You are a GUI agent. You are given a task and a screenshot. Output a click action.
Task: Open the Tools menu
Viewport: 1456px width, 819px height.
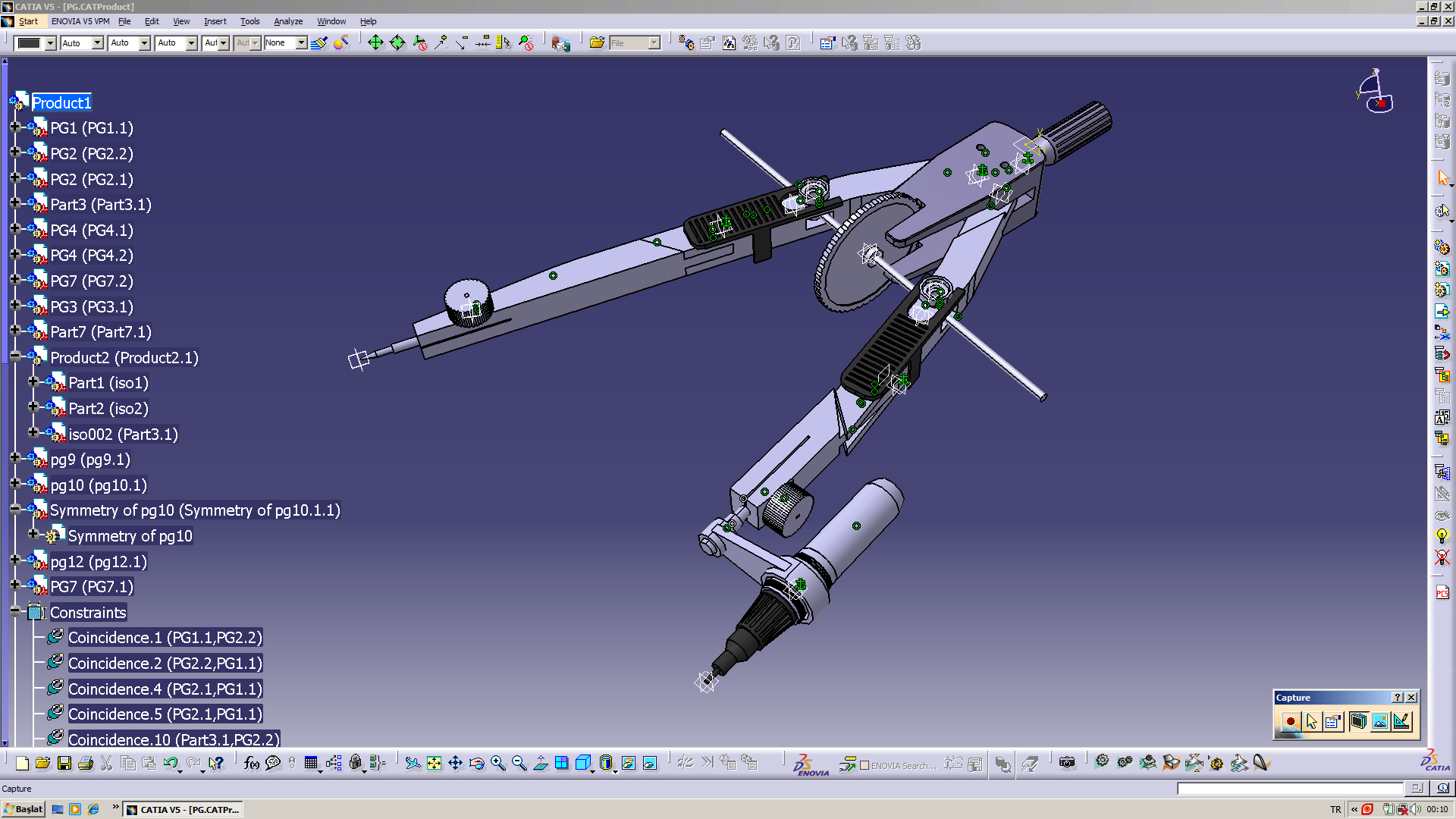[249, 21]
